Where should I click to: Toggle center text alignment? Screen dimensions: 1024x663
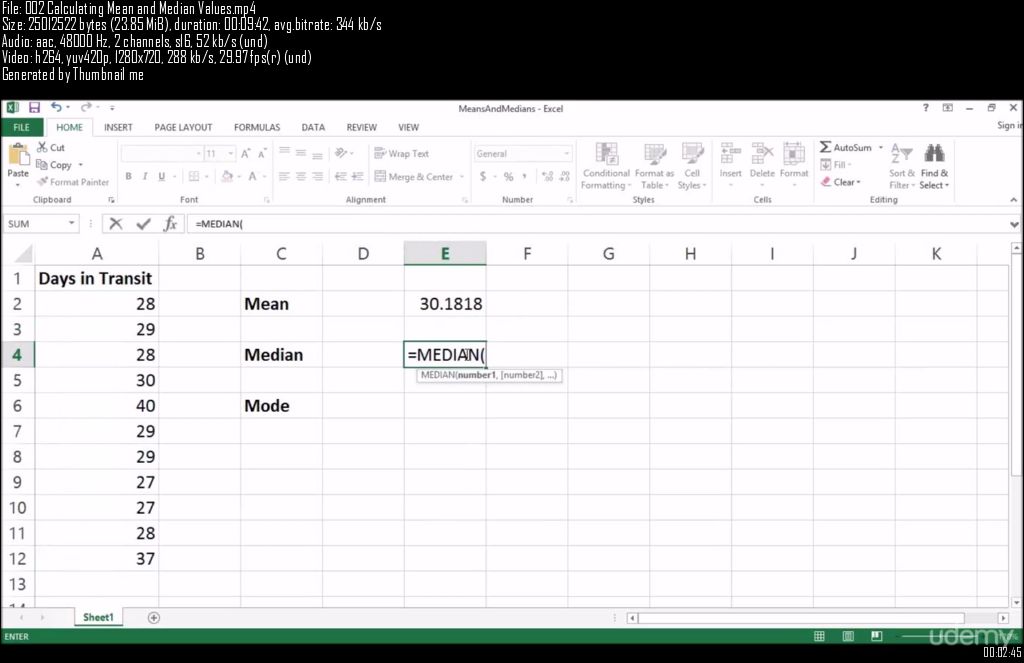300,176
